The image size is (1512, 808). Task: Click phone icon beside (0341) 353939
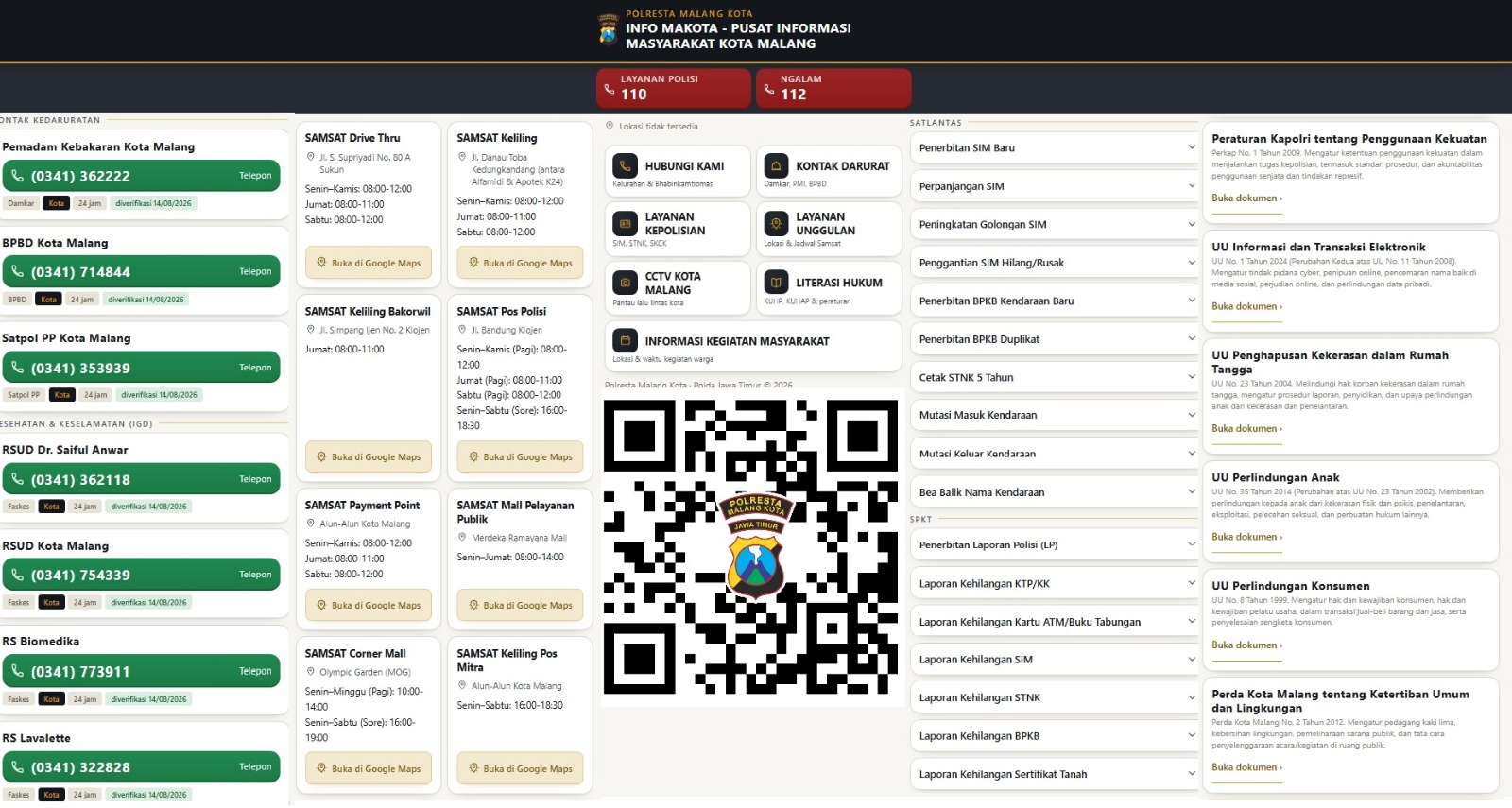[17, 368]
